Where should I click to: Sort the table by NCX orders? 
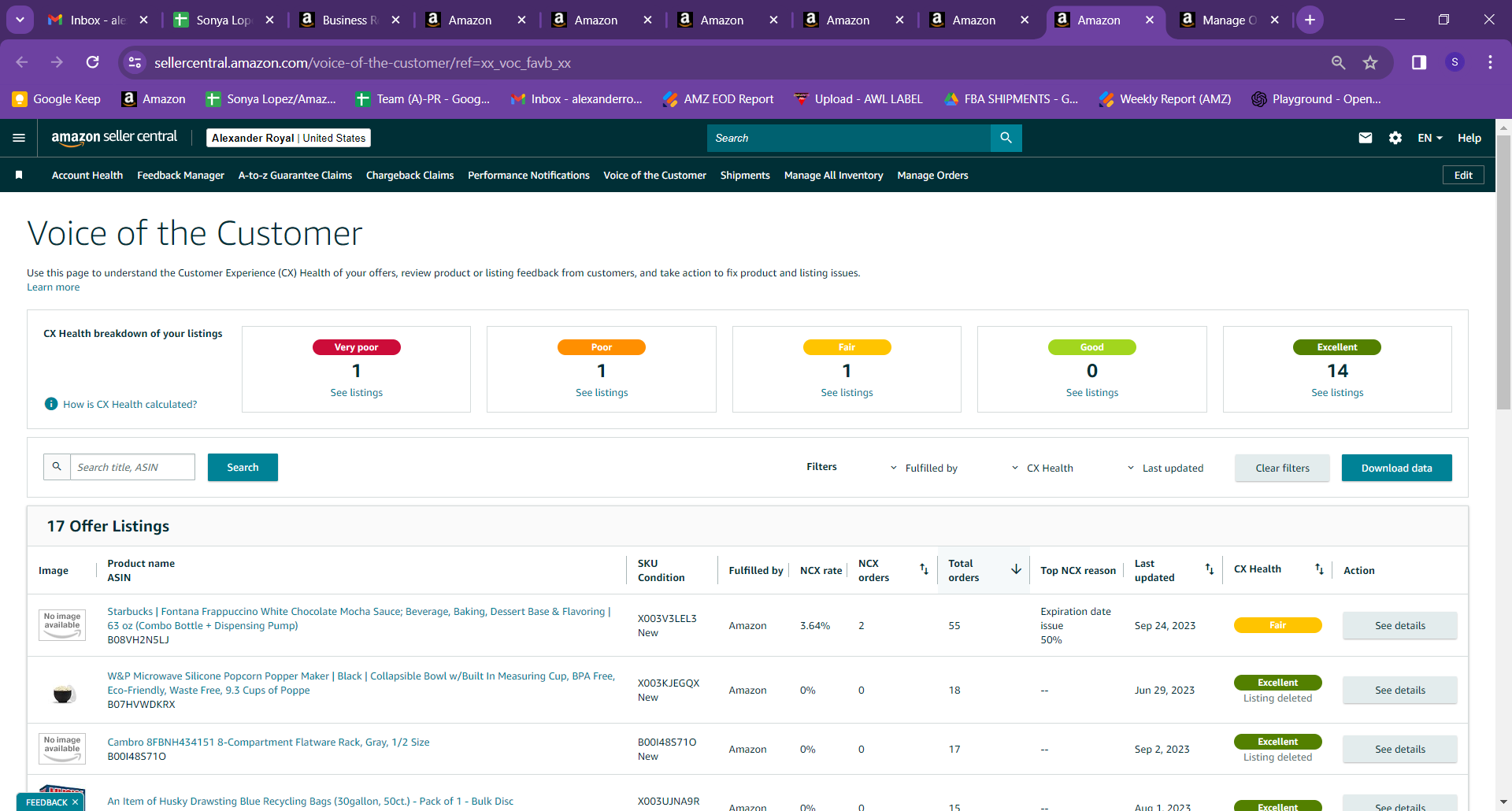pyautogui.click(x=924, y=569)
